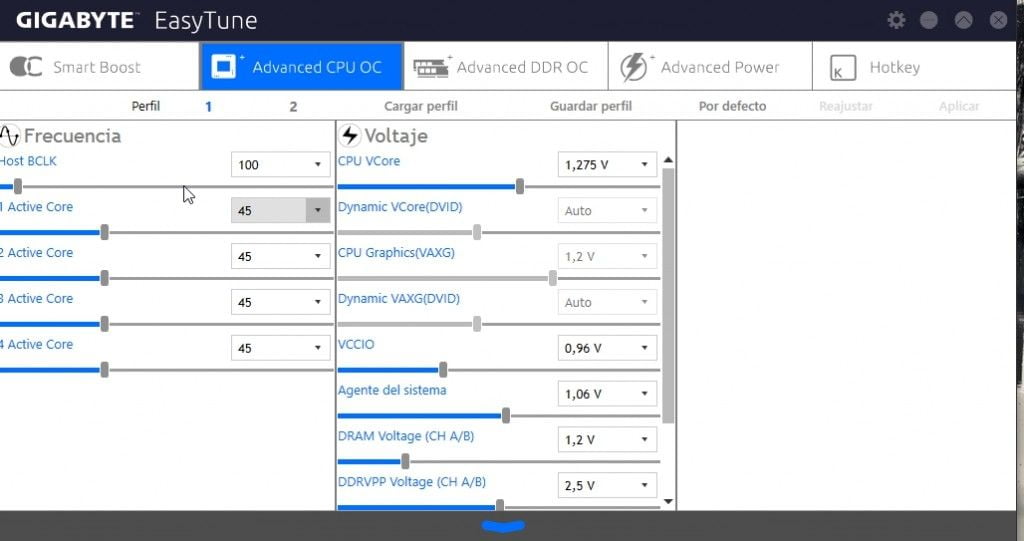The width and height of the screenshot is (1024, 541).
Task: Open the Host BCLK dropdown
Action: (281, 165)
